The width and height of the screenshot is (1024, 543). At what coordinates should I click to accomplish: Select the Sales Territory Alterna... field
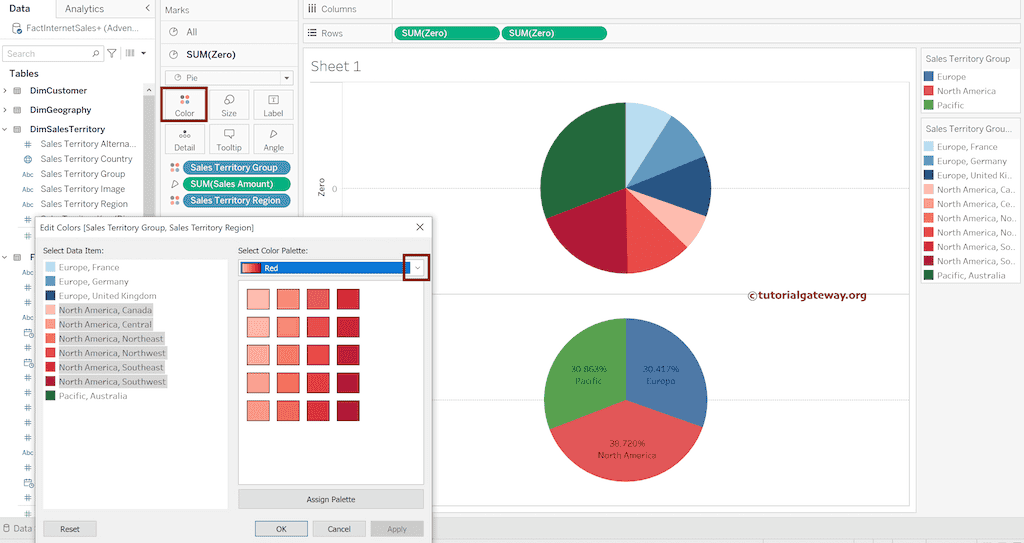88,144
